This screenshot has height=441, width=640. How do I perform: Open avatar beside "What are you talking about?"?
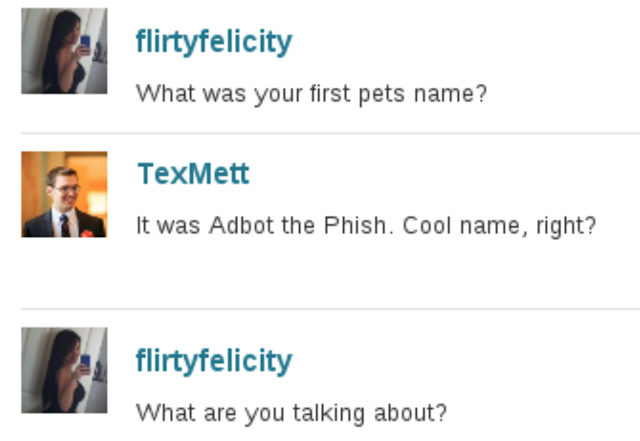click(64, 370)
